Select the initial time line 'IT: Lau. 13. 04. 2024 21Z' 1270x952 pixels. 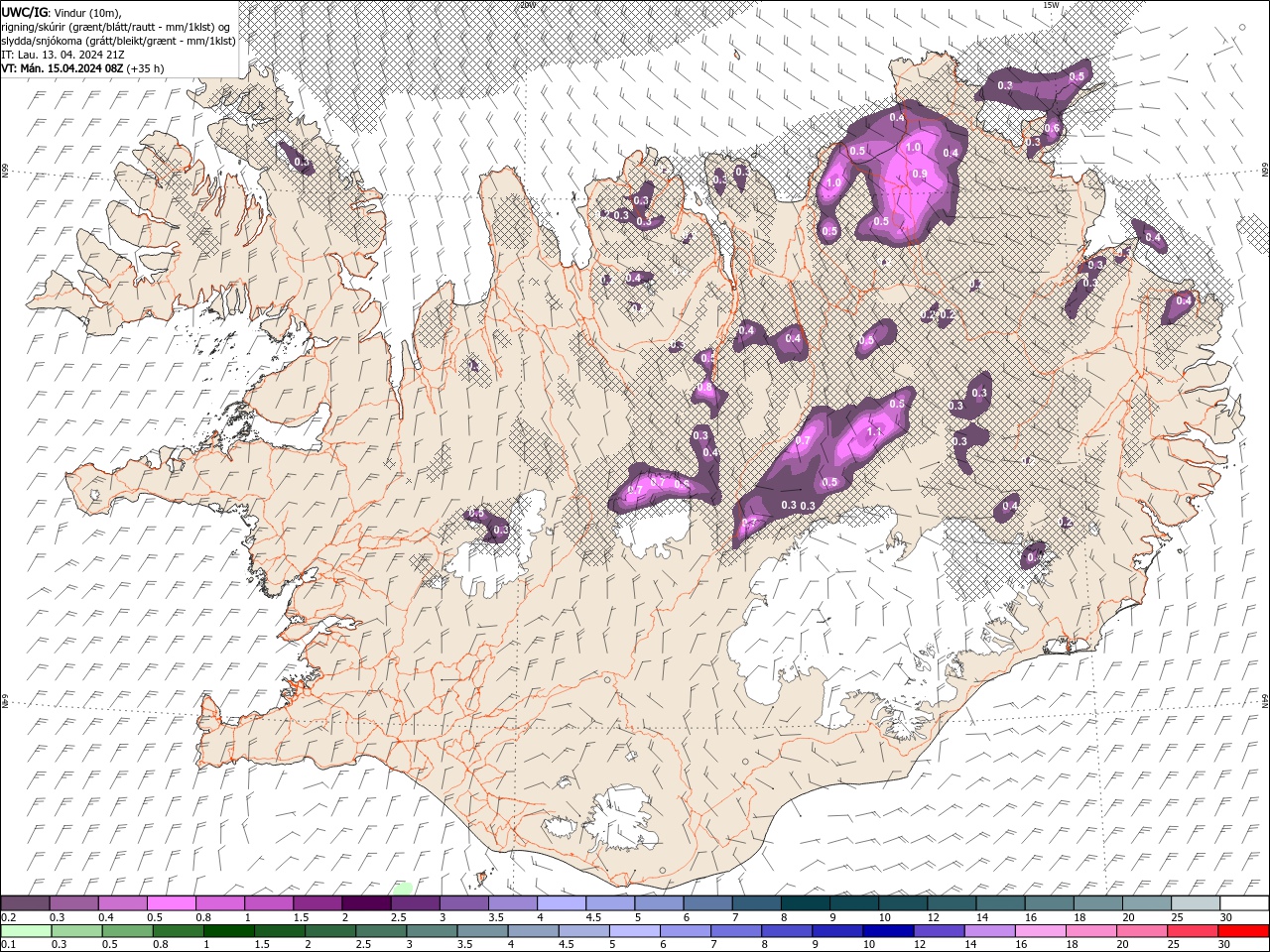[65, 55]
